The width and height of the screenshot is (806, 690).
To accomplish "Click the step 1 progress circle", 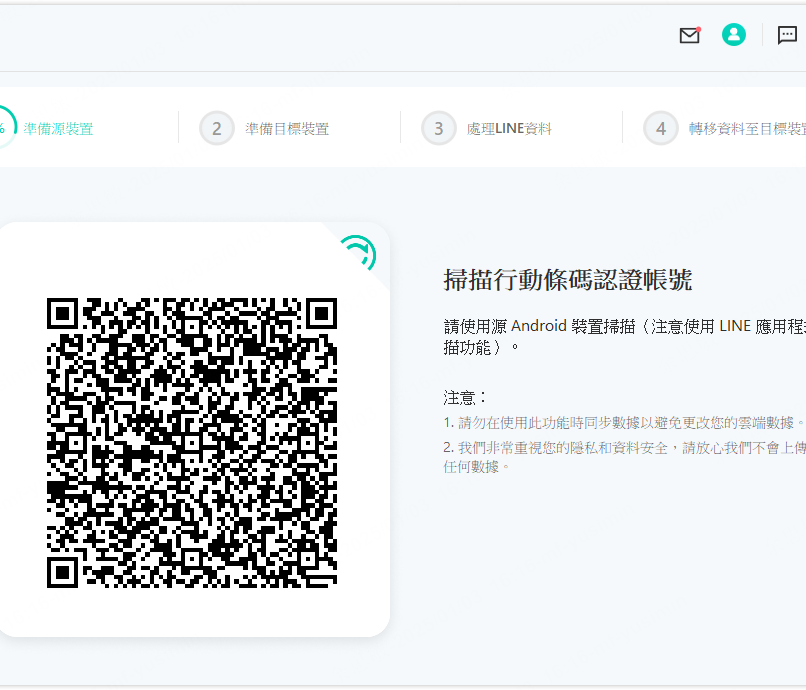I will [4, 129].
